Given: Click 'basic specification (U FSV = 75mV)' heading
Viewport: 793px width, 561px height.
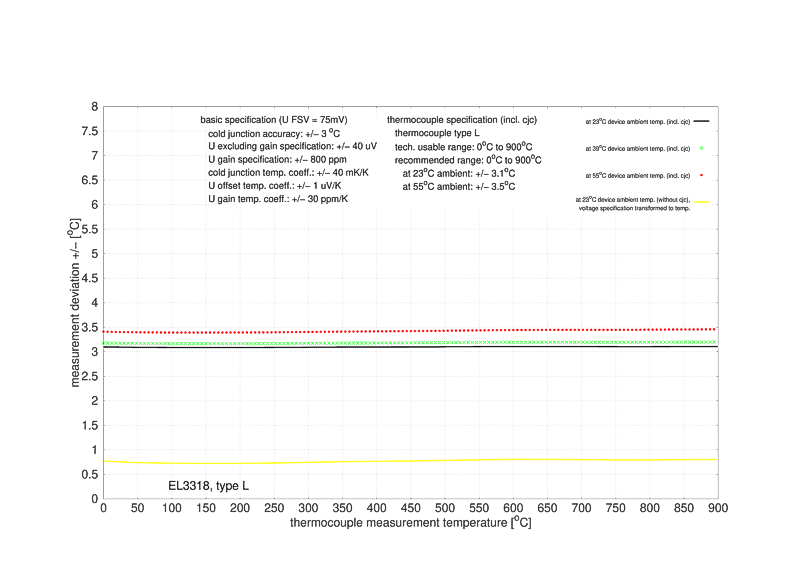Looking at the screenshot, I should click(x=274, y=120).
